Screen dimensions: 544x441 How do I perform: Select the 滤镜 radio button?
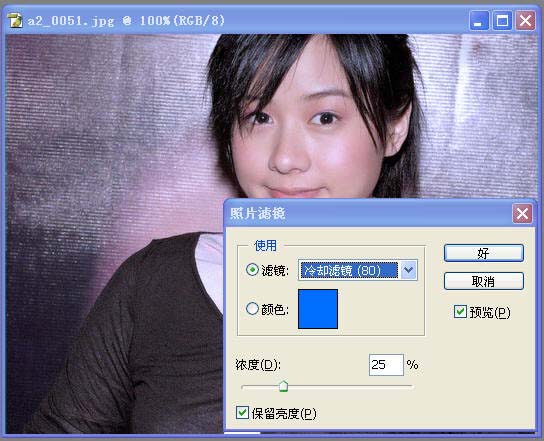(252, 270)
